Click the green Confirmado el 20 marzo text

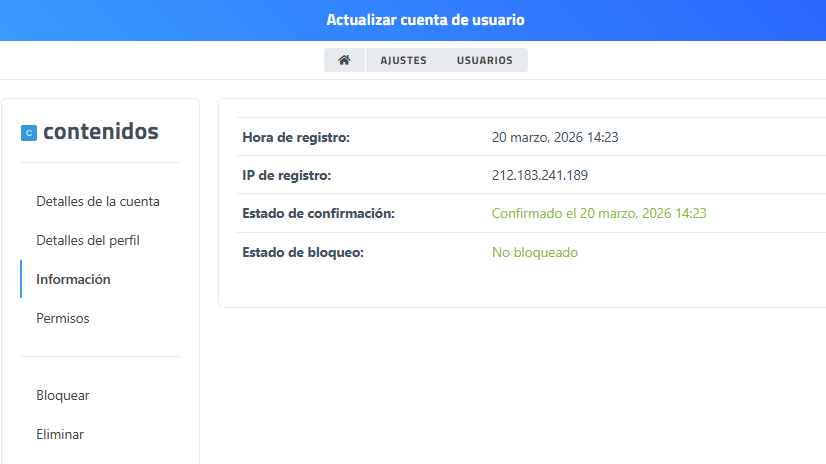599,213
